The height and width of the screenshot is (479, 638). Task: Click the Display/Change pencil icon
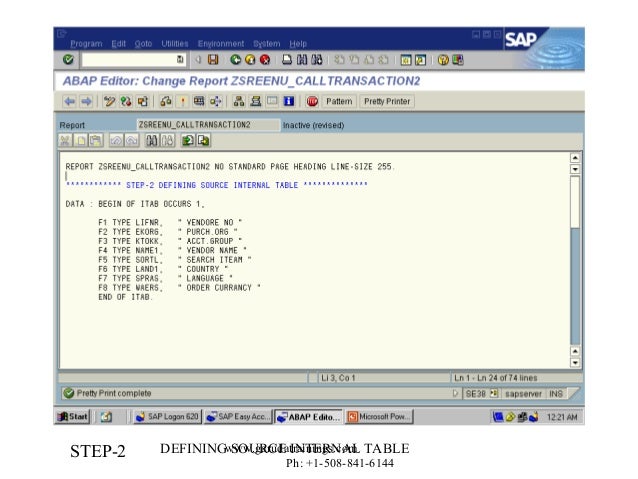tap(108, 101)
